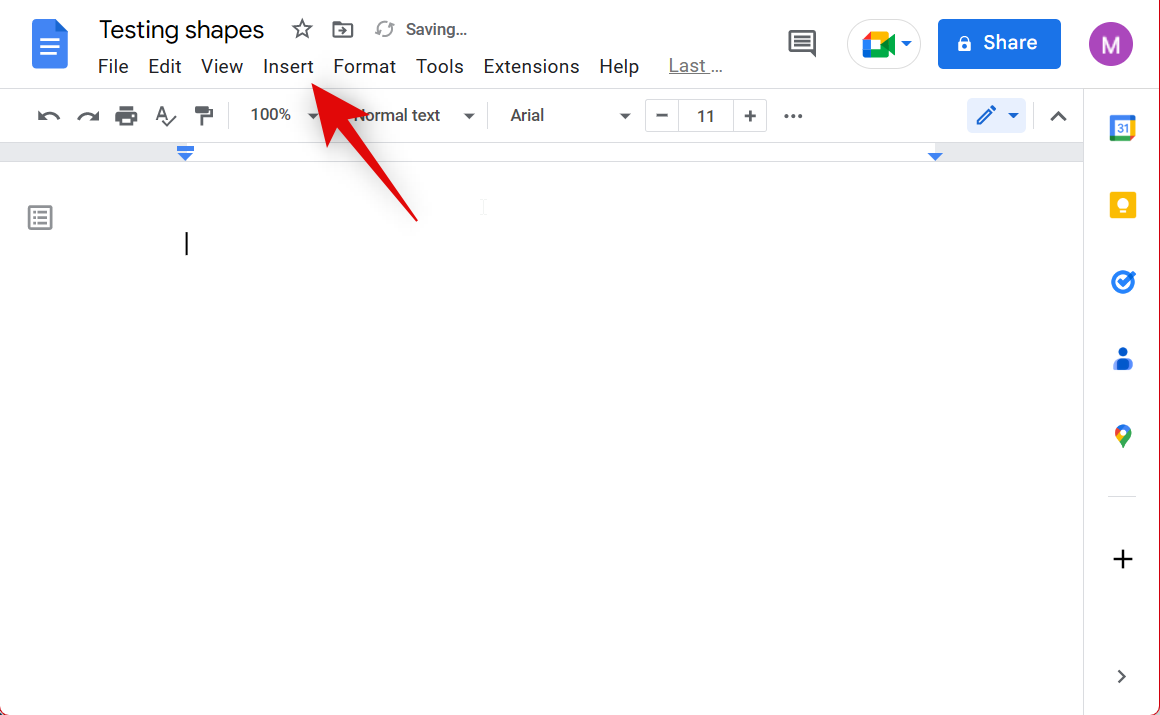Click the Last edit link
The image size is (1160, 715).
[x=695, y=66]
